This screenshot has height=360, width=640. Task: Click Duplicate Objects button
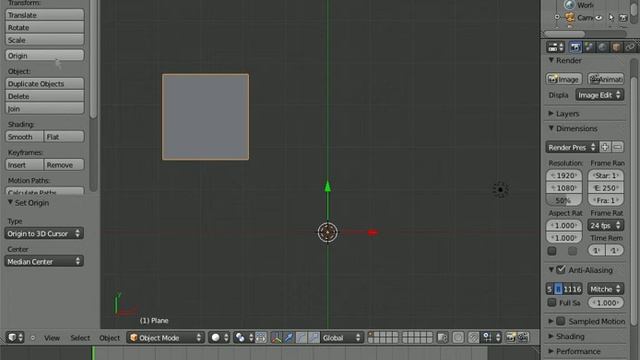pyautogui.click(x=44, y=84)
